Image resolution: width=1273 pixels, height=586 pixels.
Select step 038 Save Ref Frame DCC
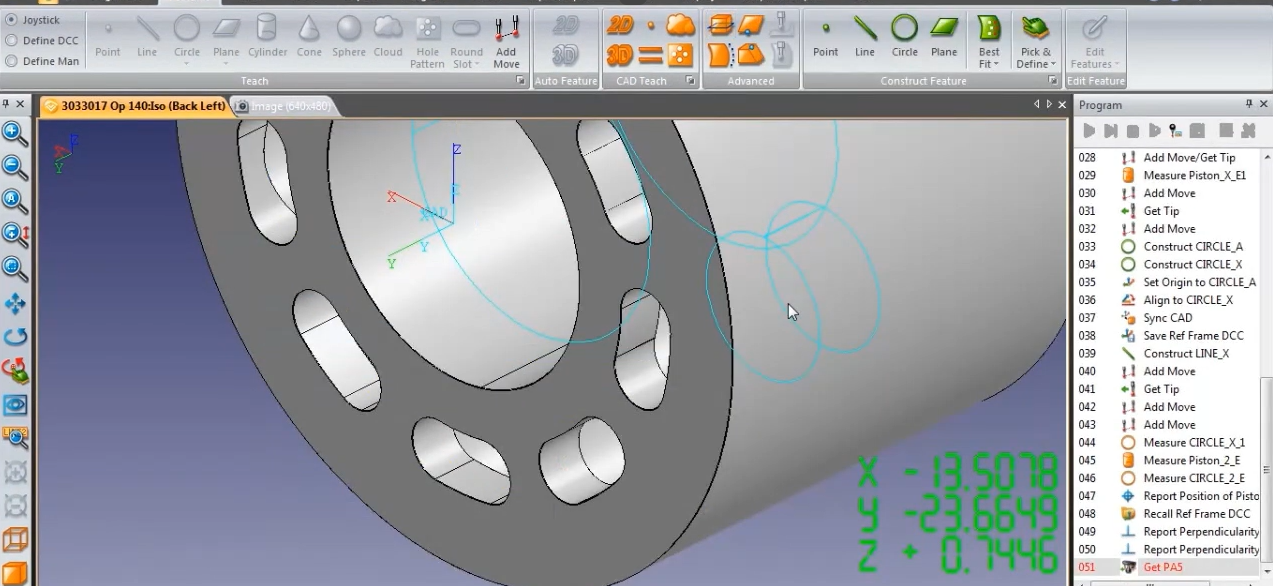click(1166, 336)
